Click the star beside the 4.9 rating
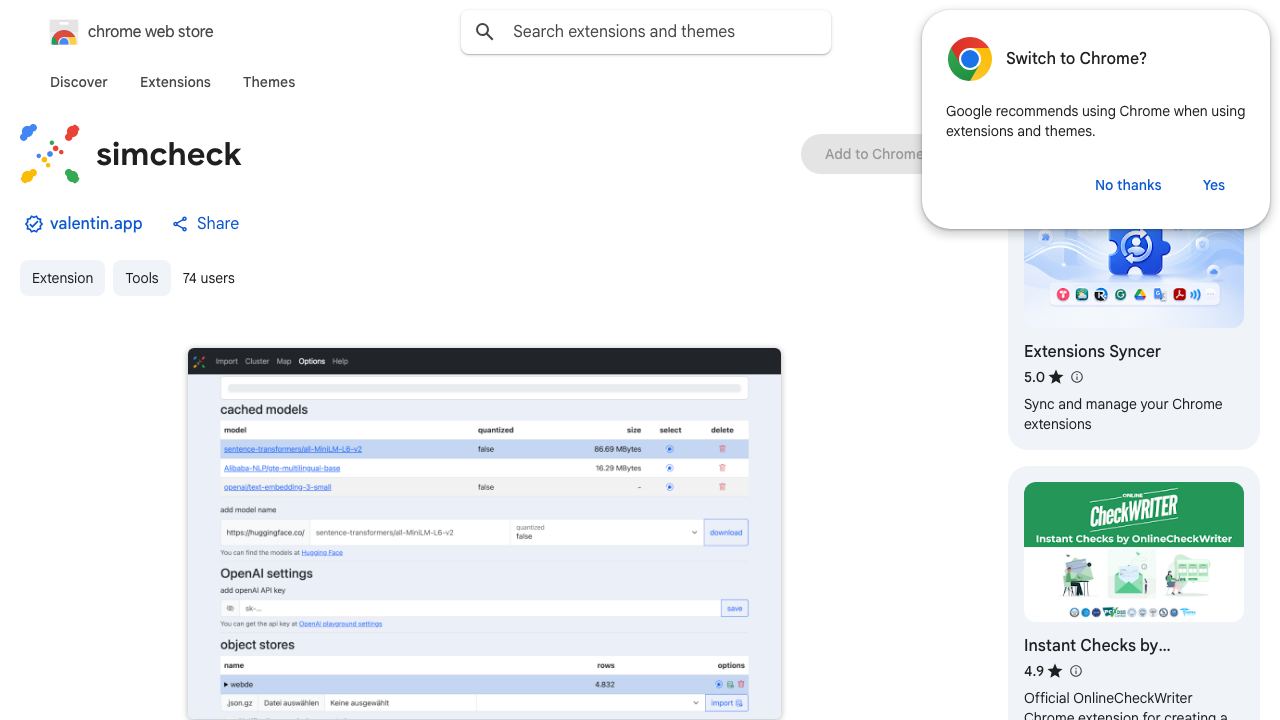1280x720 pixels. coord(1055,671)
